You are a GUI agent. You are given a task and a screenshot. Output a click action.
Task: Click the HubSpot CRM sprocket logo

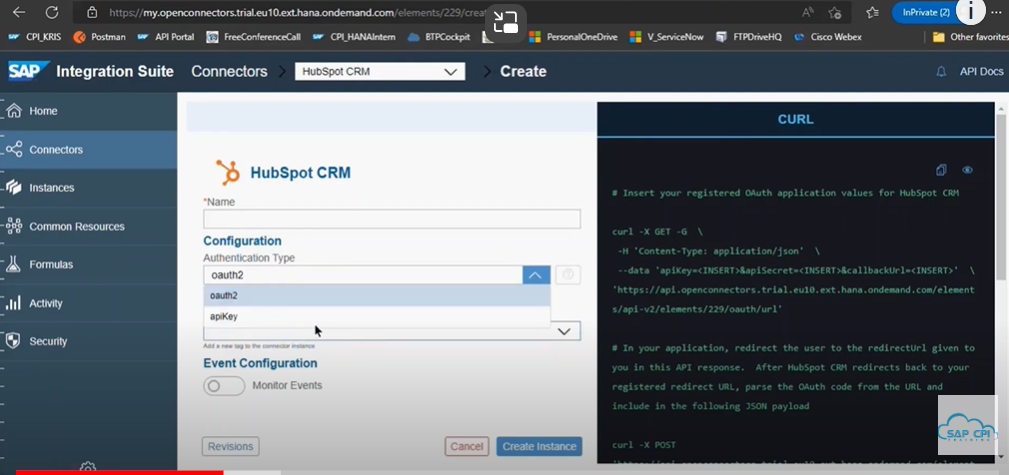(228, 172)
